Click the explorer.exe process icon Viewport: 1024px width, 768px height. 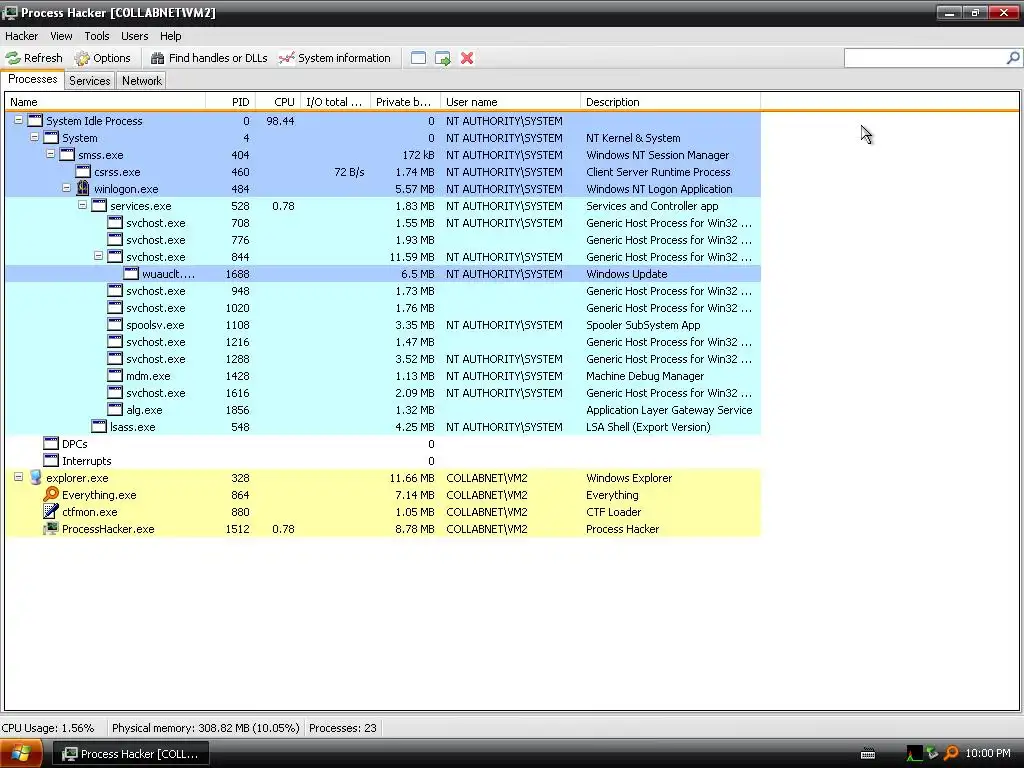click(35, 477)
